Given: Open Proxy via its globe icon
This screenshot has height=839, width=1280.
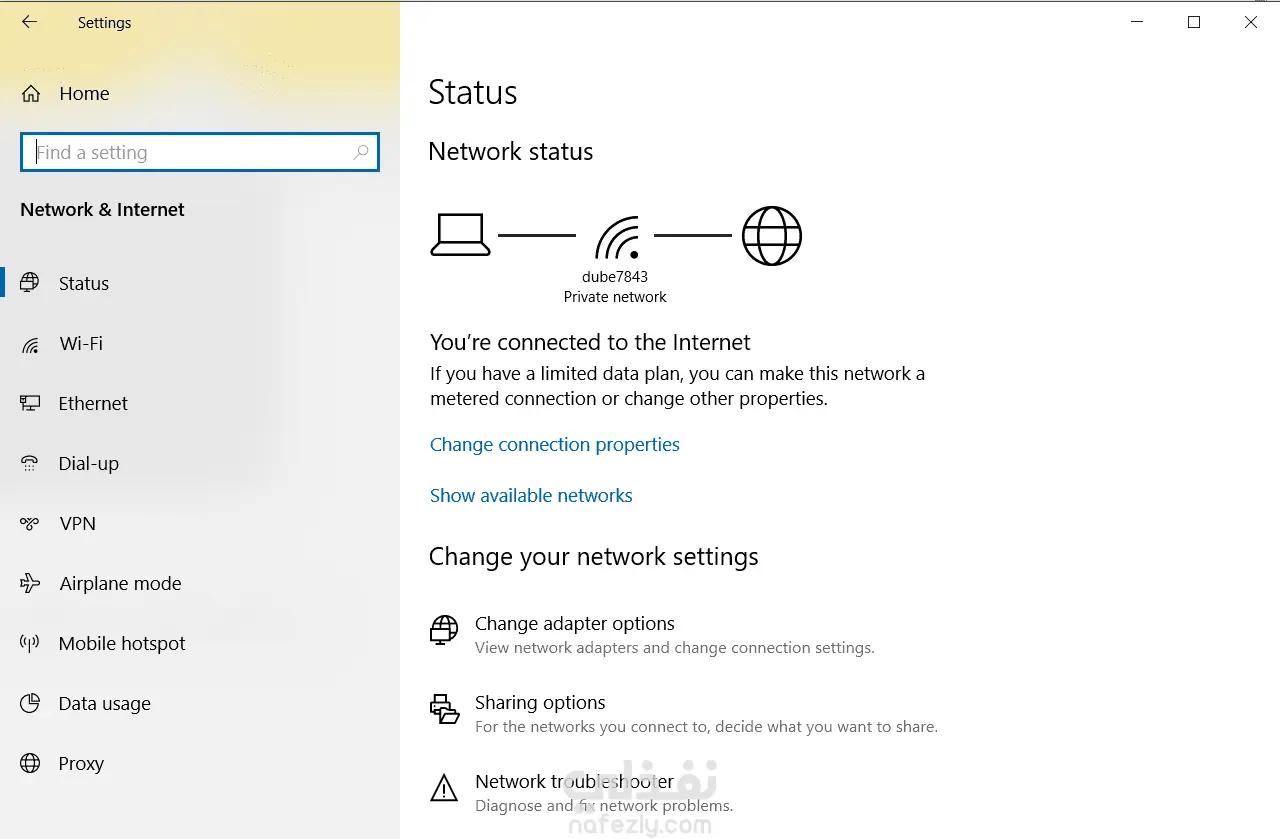Looking at the screenshot, I should (30, 763).
